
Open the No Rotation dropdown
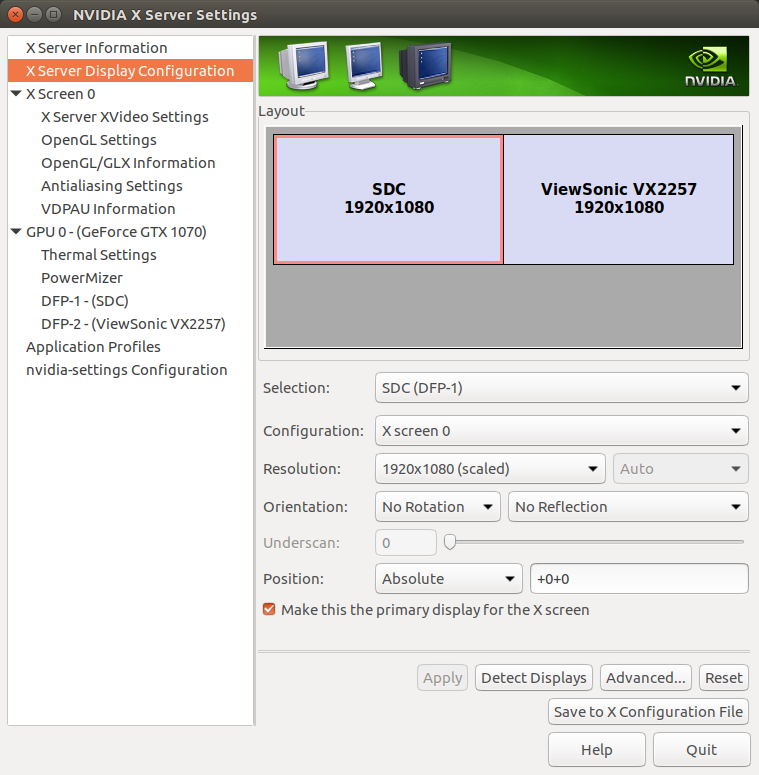pos(438,507)
